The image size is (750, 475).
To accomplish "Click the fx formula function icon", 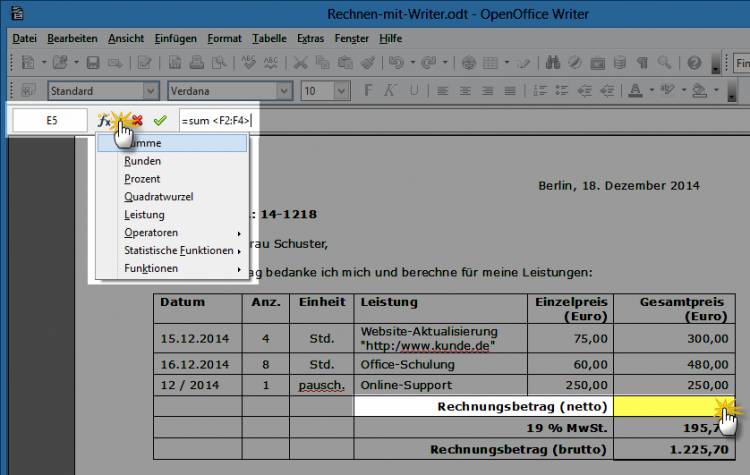I will pos(104,120).
